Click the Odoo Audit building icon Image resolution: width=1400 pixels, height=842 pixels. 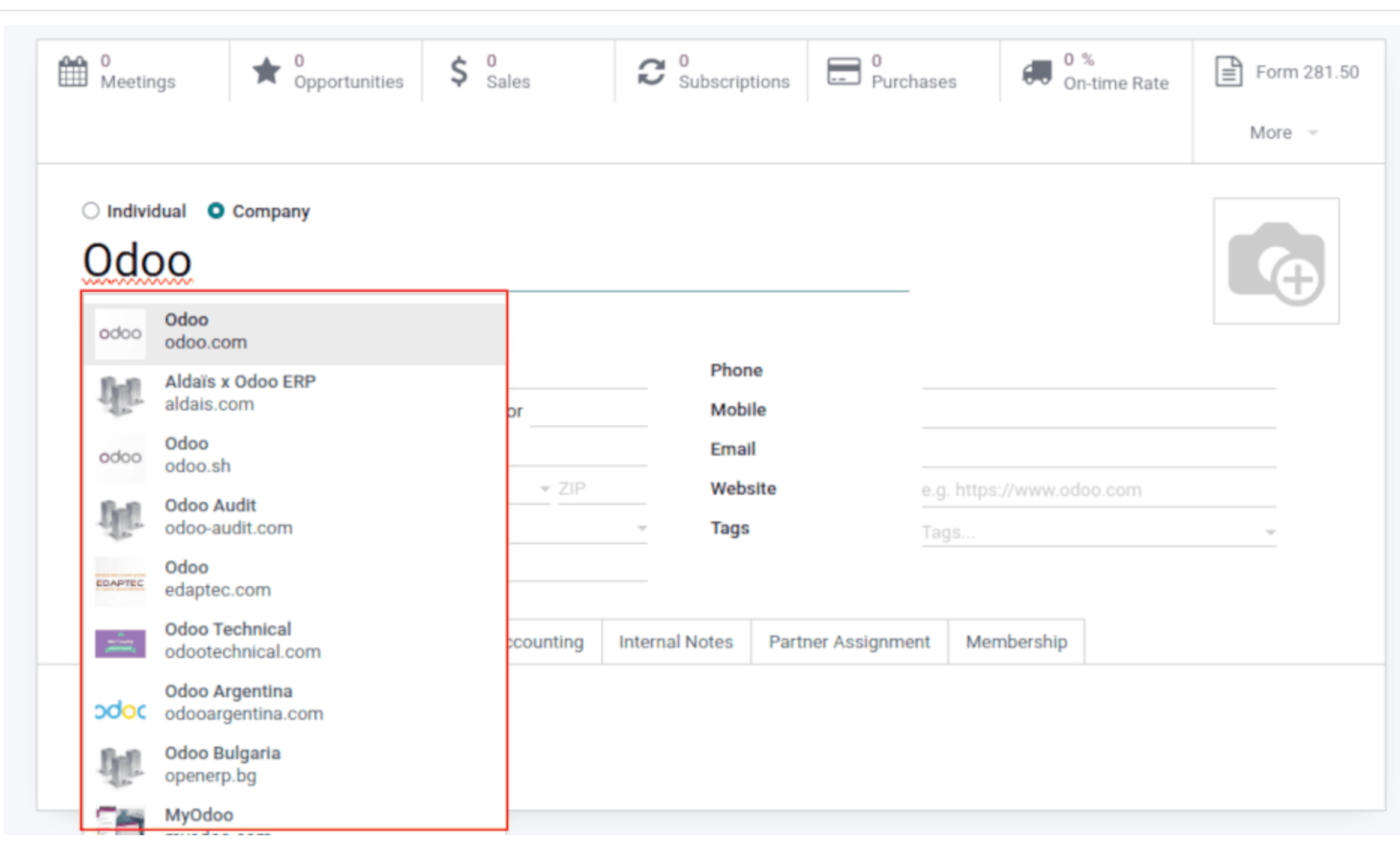(120, 519)
